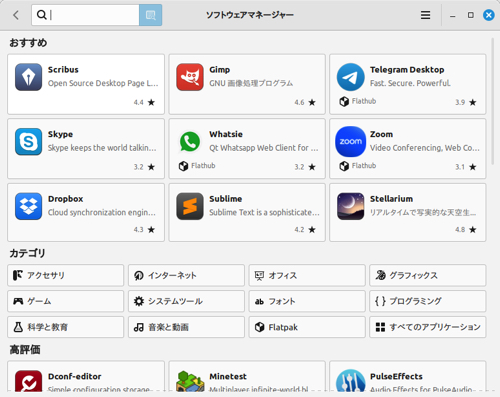Click the 4.8 rating on Stellarium

click(460, 230)
